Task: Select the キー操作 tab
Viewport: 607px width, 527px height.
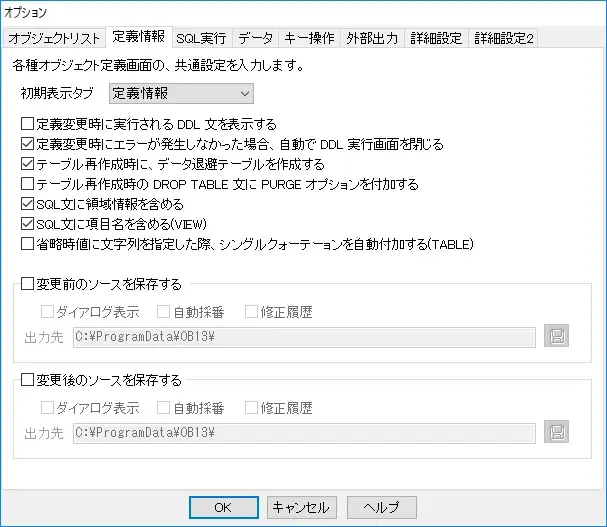Action: (308, 39)
